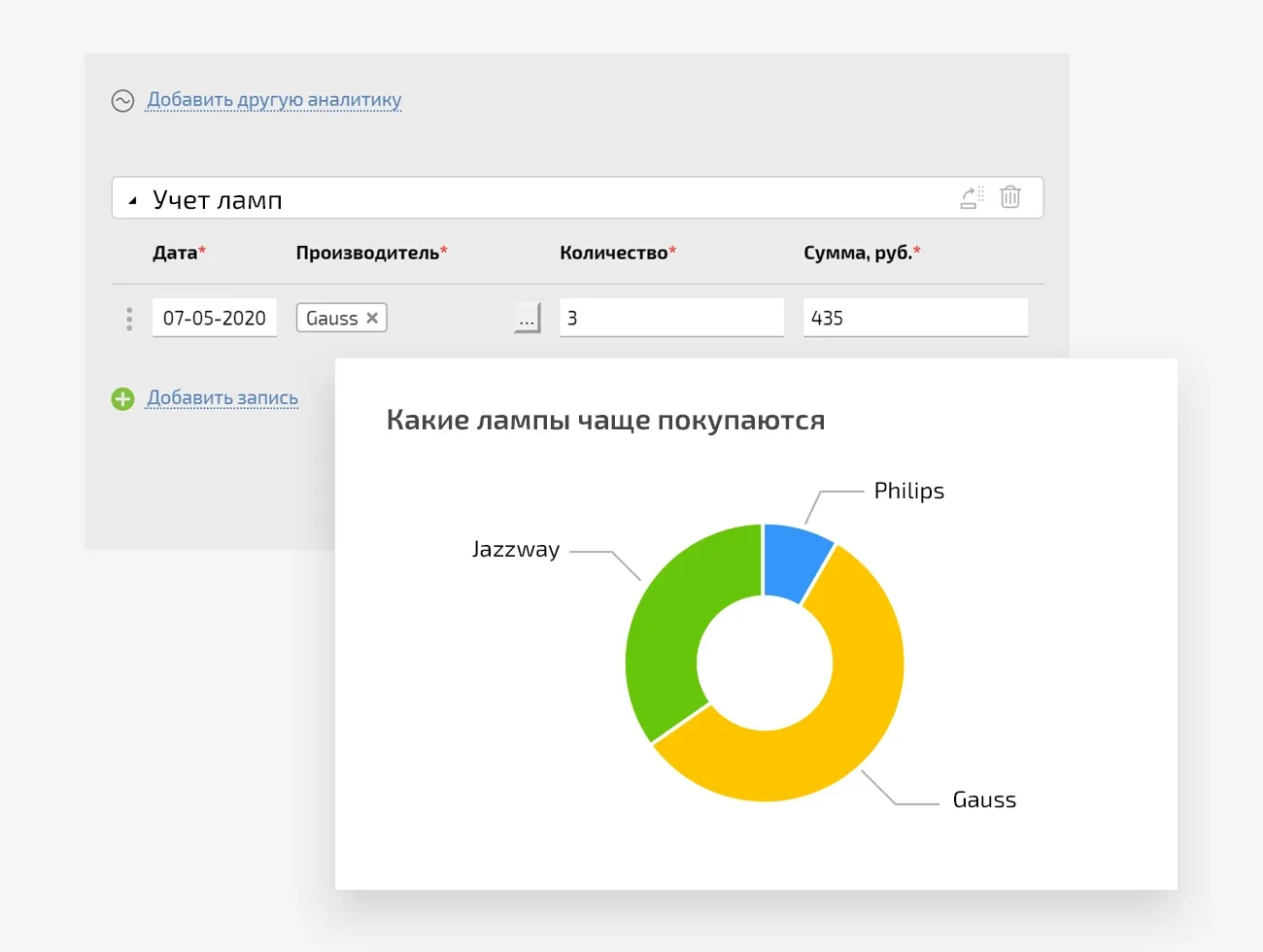Screen dimensions: 1263x952
Task: Focus the date field 07-05-2020
Action: (x=215, y=318)
